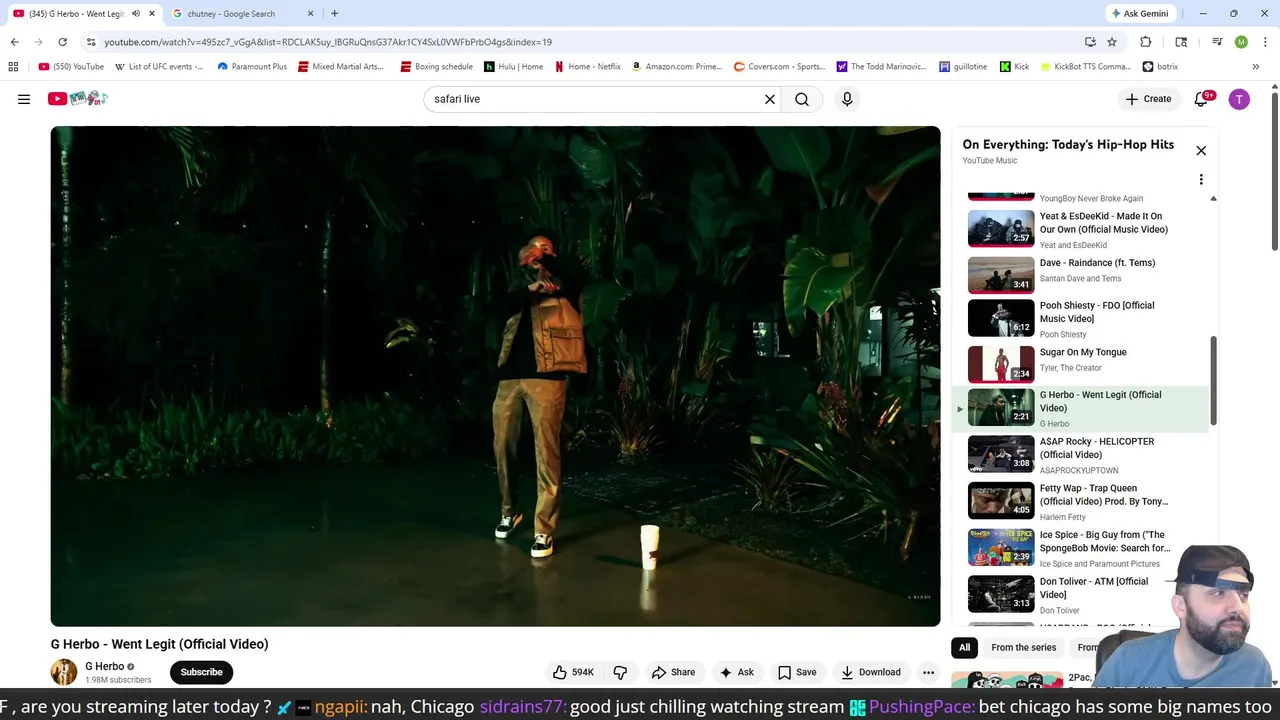The width and height of the screenshot is (1280, 720).
Task: Open the Home - Netflix bookmark
Action: (587, 67)
